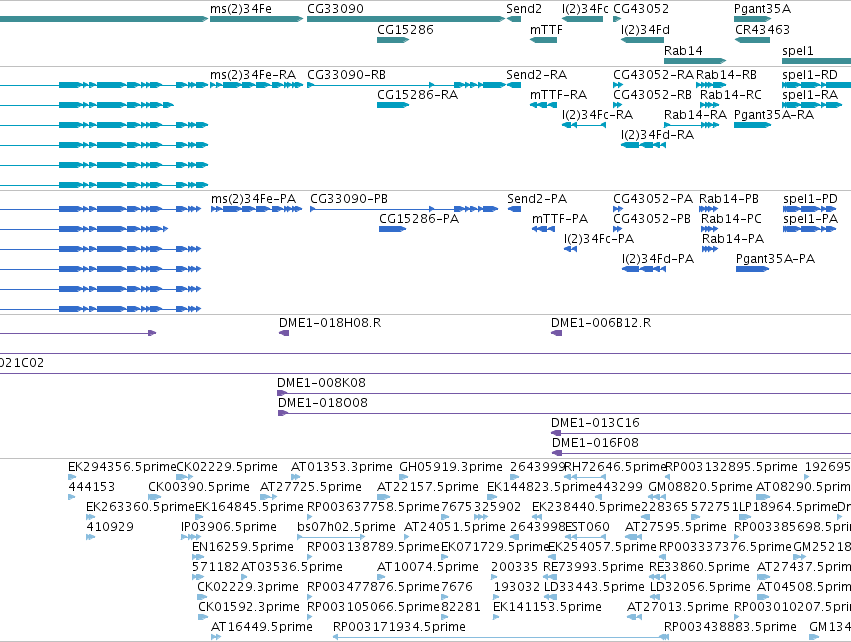Click EST label GH05919.3prime
Image resolution: width=851 pixels, height=642 pixels.
coord(451,467)
